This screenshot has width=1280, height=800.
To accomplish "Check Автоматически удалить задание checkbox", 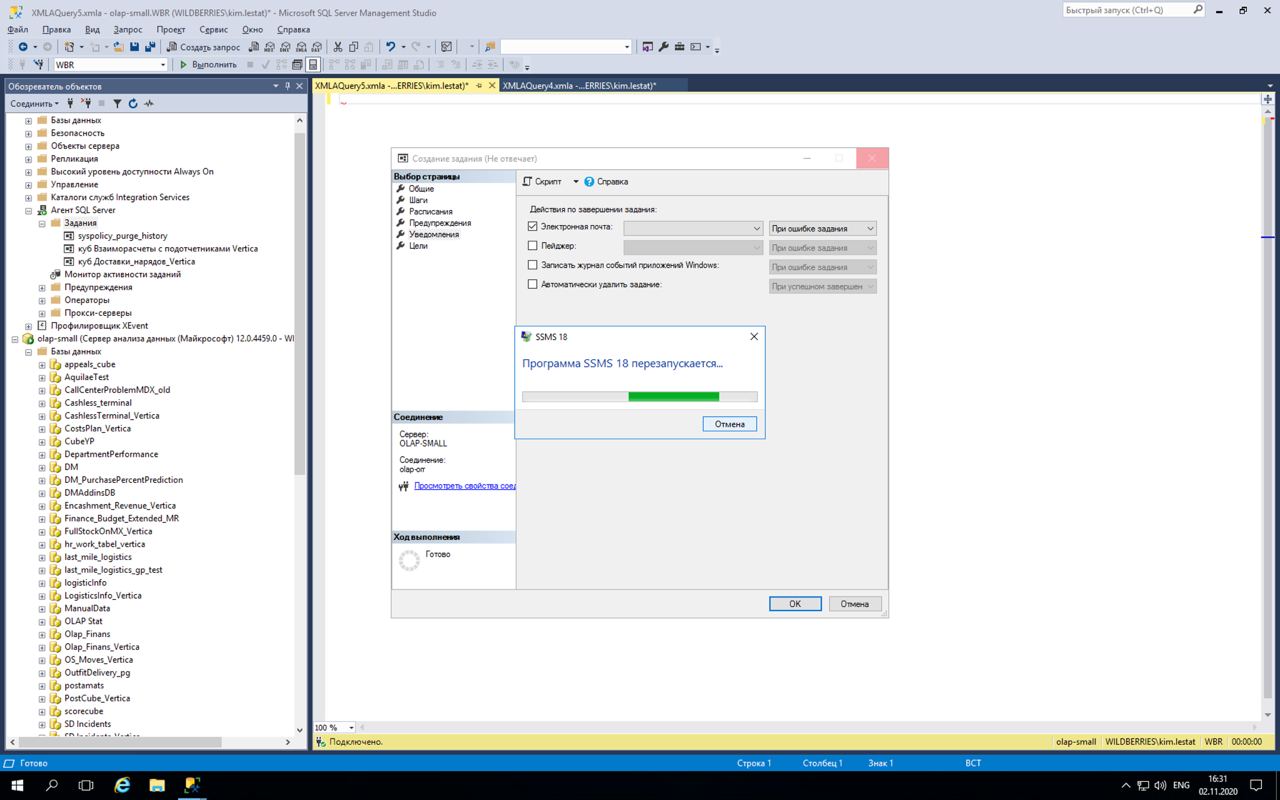I will 532,285.
